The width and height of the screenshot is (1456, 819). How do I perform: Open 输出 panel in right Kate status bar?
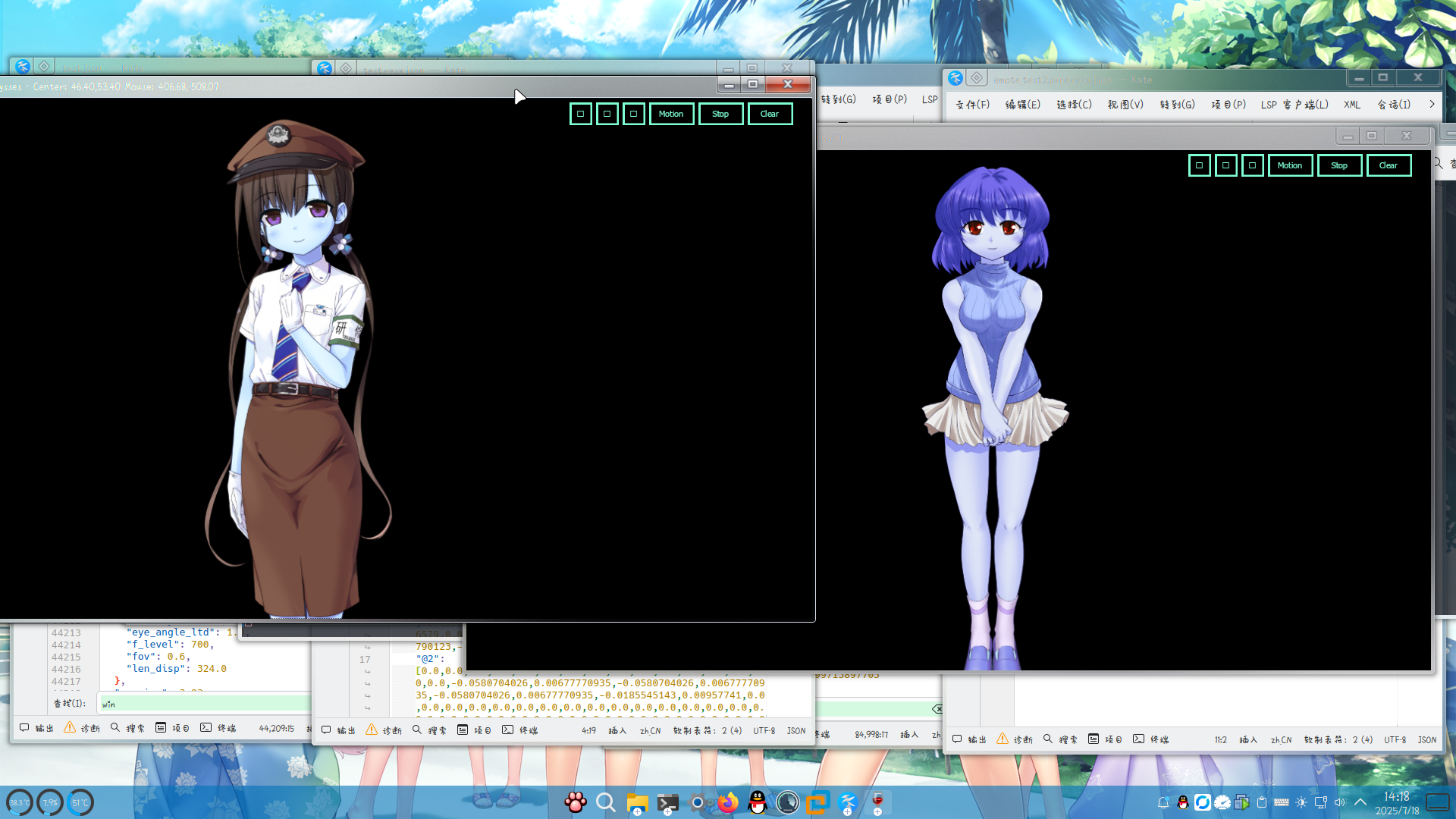click(x=969, y=739)
